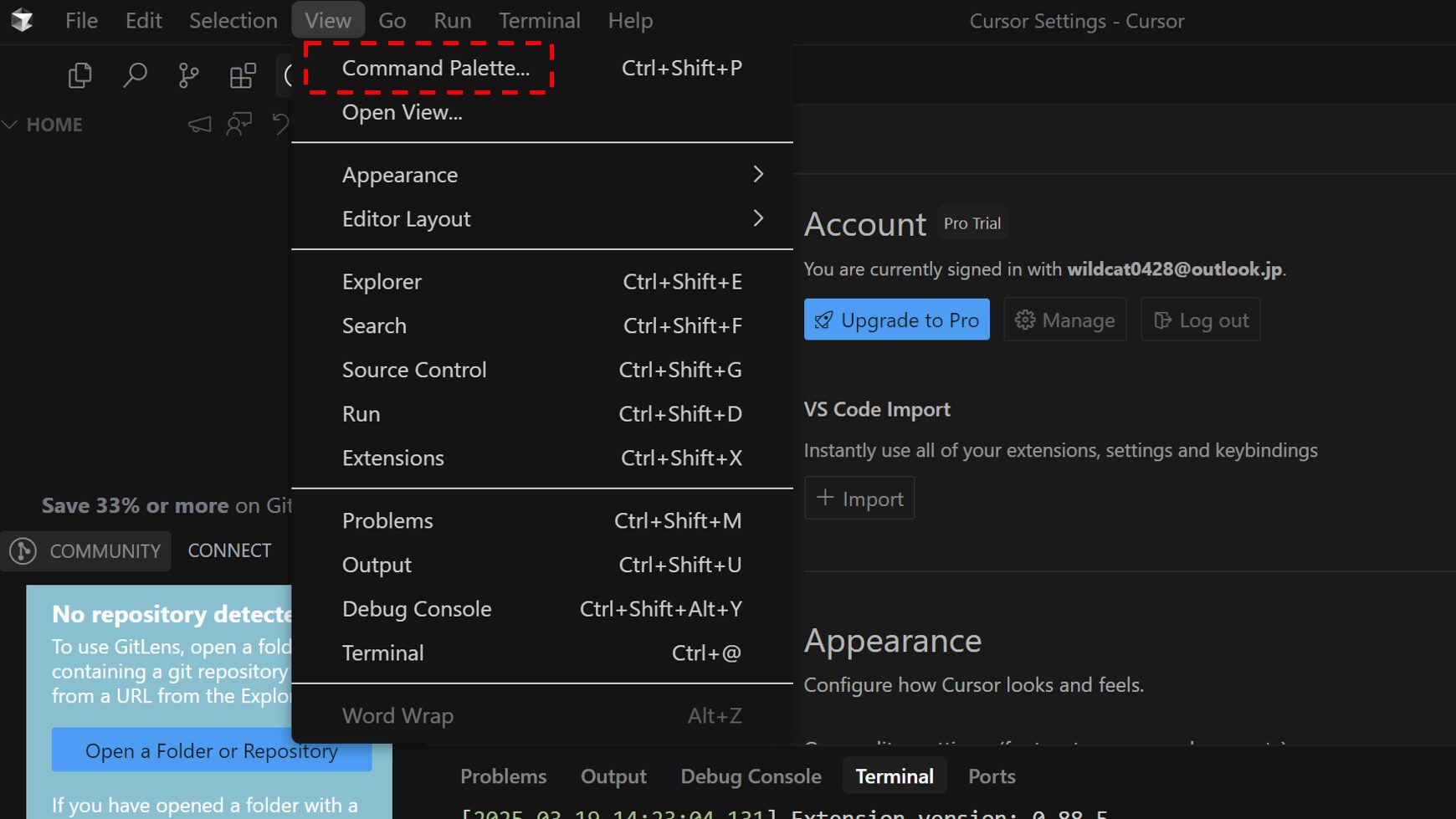This screenshot has height=819, width=1456.
Task: Click the 'Appearance' settings heading
Action: [893, 641]
